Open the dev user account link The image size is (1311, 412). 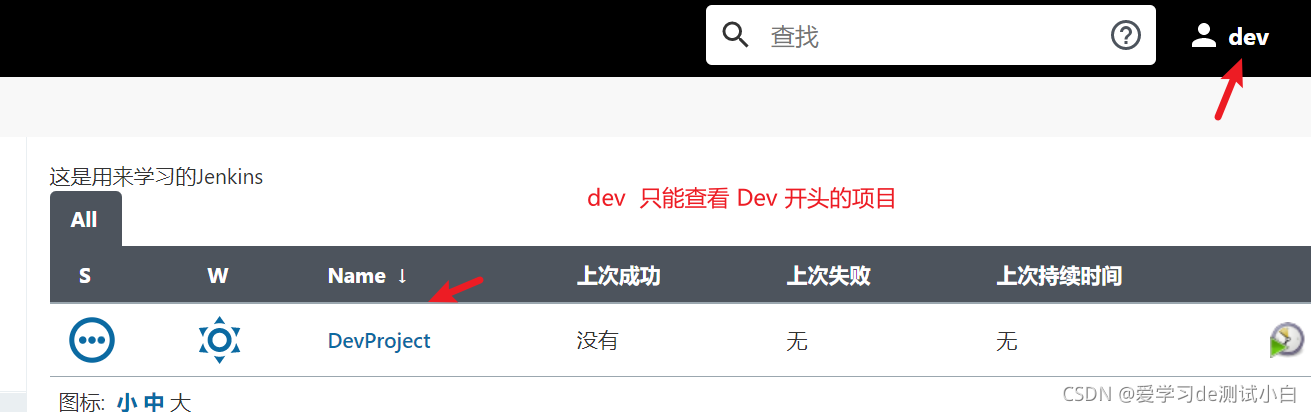(x=1249, y=37)
